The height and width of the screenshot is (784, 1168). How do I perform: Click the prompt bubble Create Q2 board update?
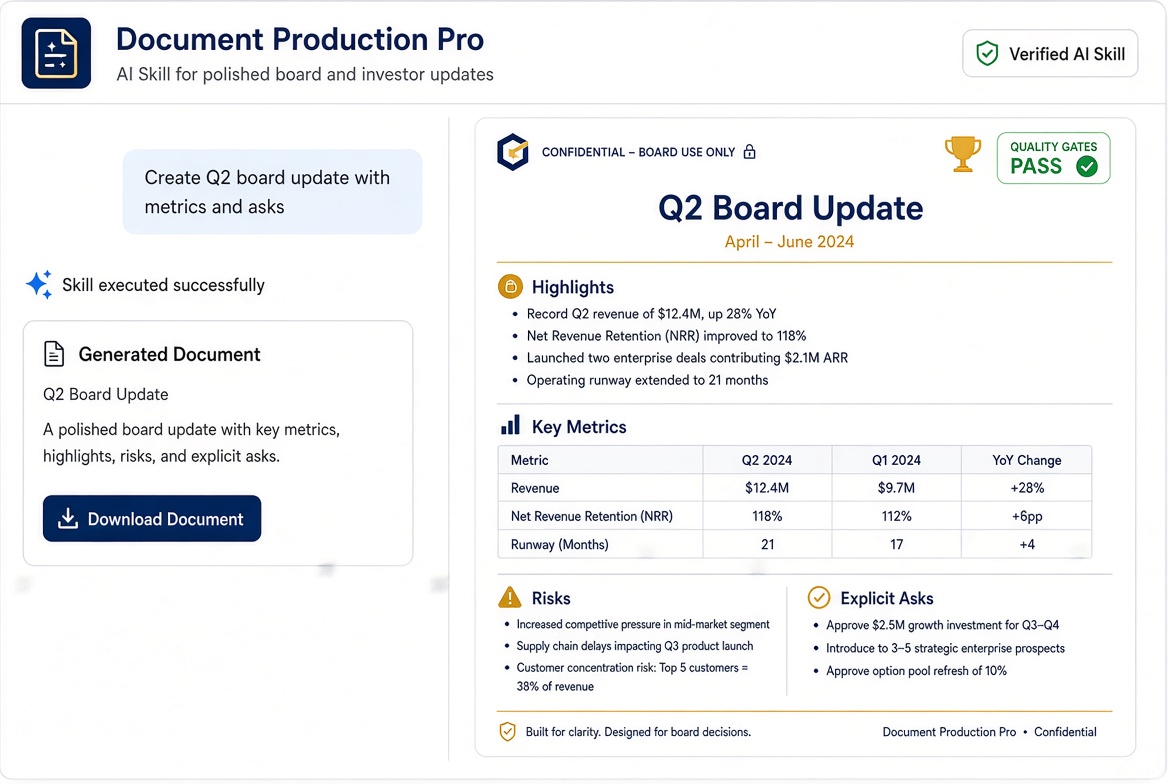[273, 192]
